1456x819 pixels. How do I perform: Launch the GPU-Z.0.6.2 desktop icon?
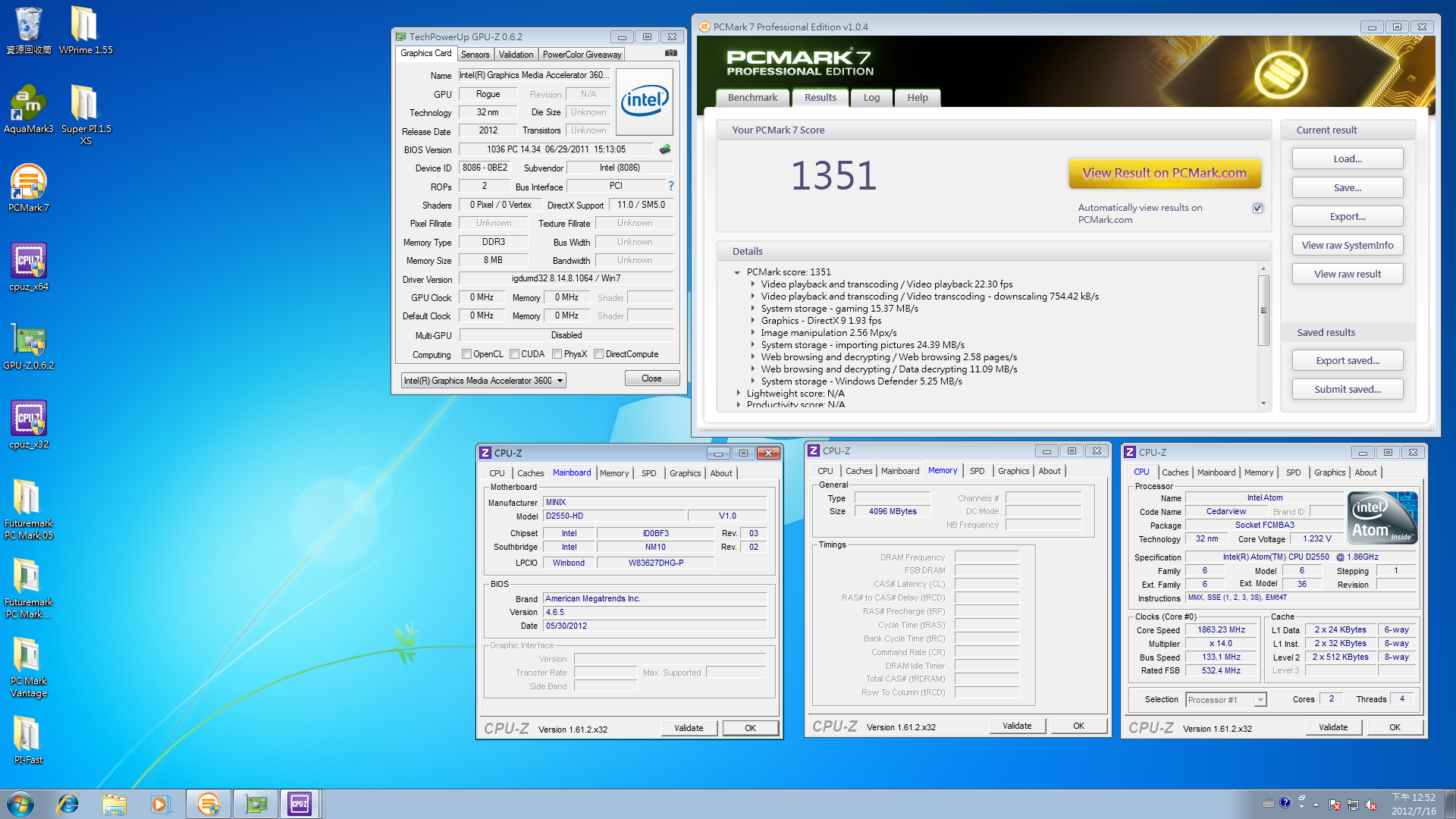pos(28,346)
